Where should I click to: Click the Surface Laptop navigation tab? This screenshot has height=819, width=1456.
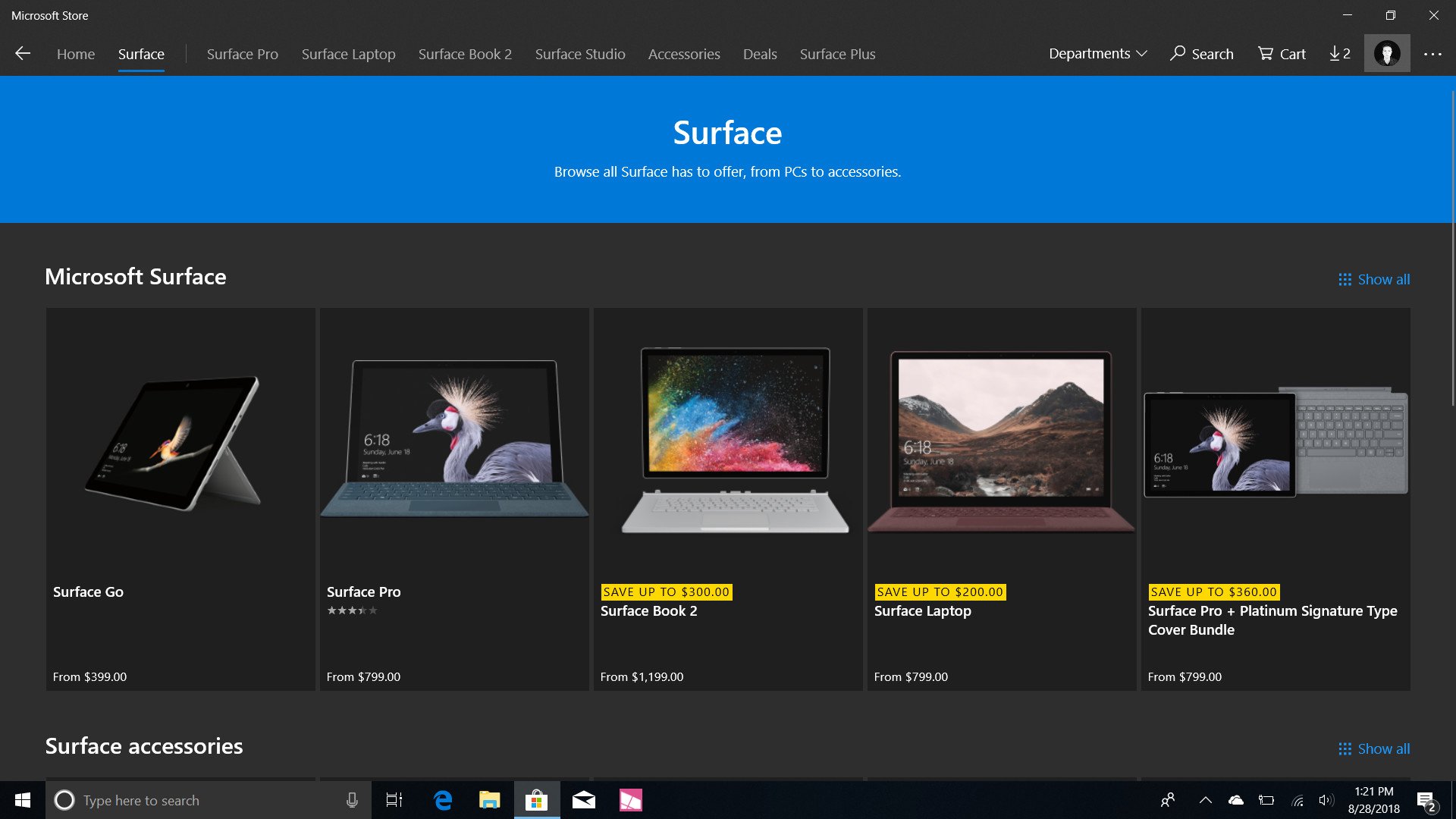pyautogui.click(x=348, y=54)
